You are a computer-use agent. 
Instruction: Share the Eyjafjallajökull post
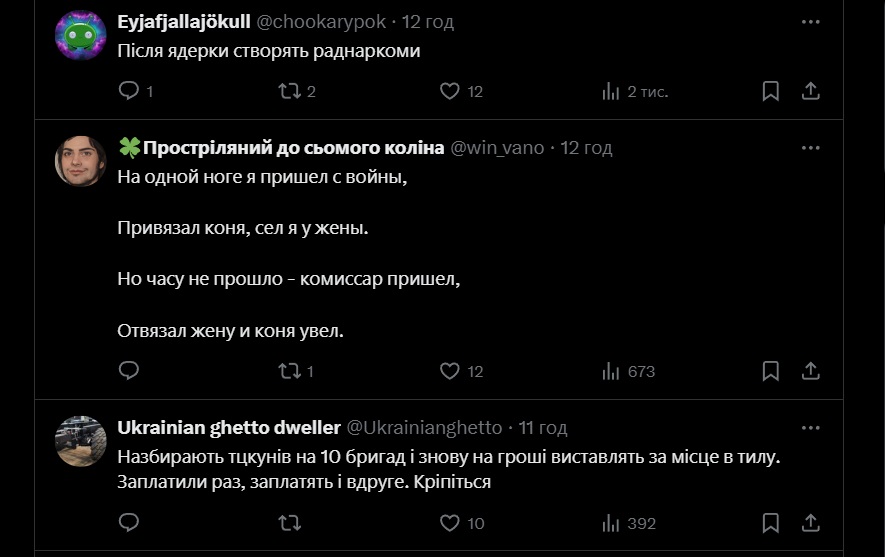pyautogui.click(x=811, y=91)
